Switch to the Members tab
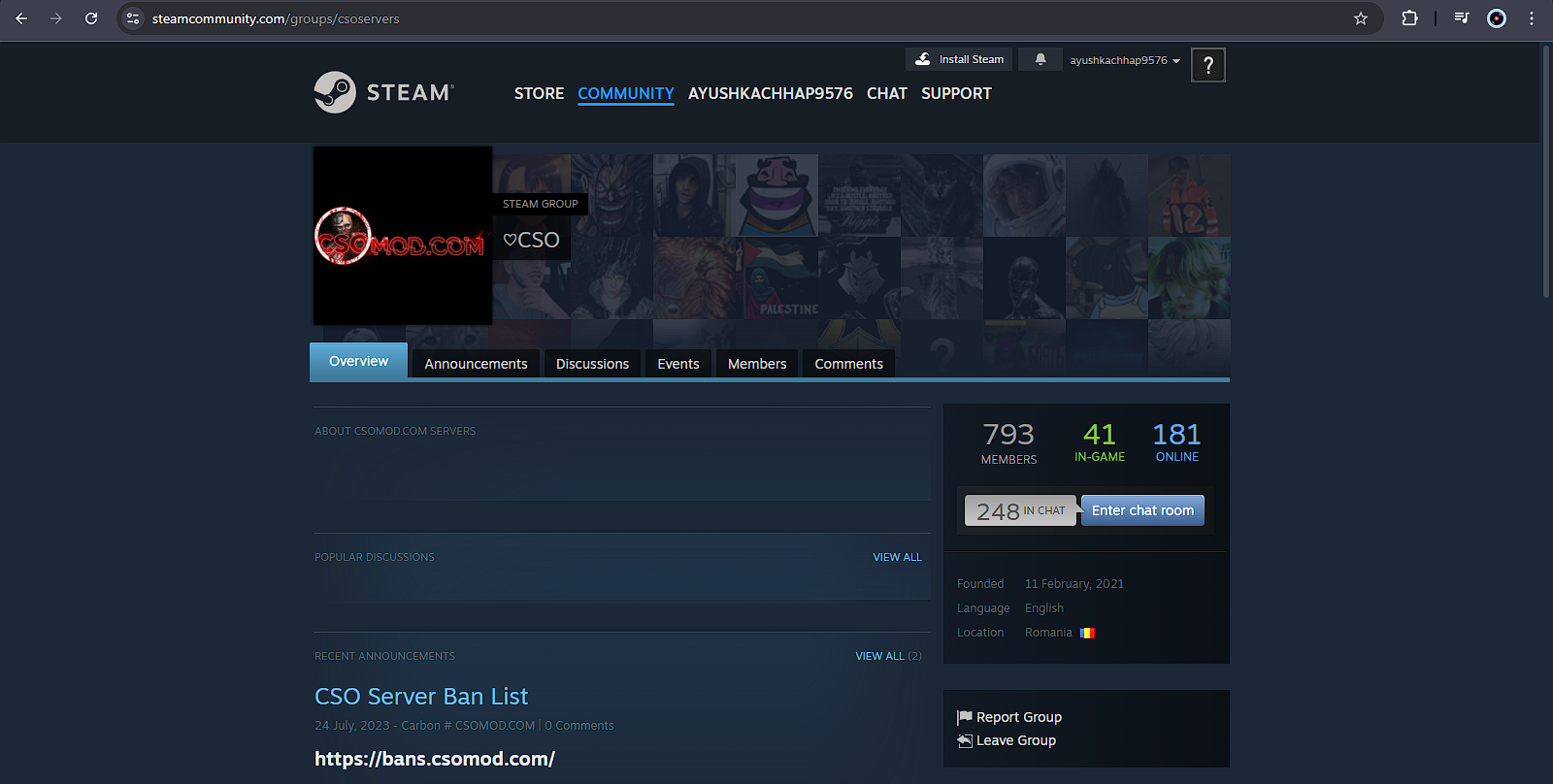 [757, 364]
